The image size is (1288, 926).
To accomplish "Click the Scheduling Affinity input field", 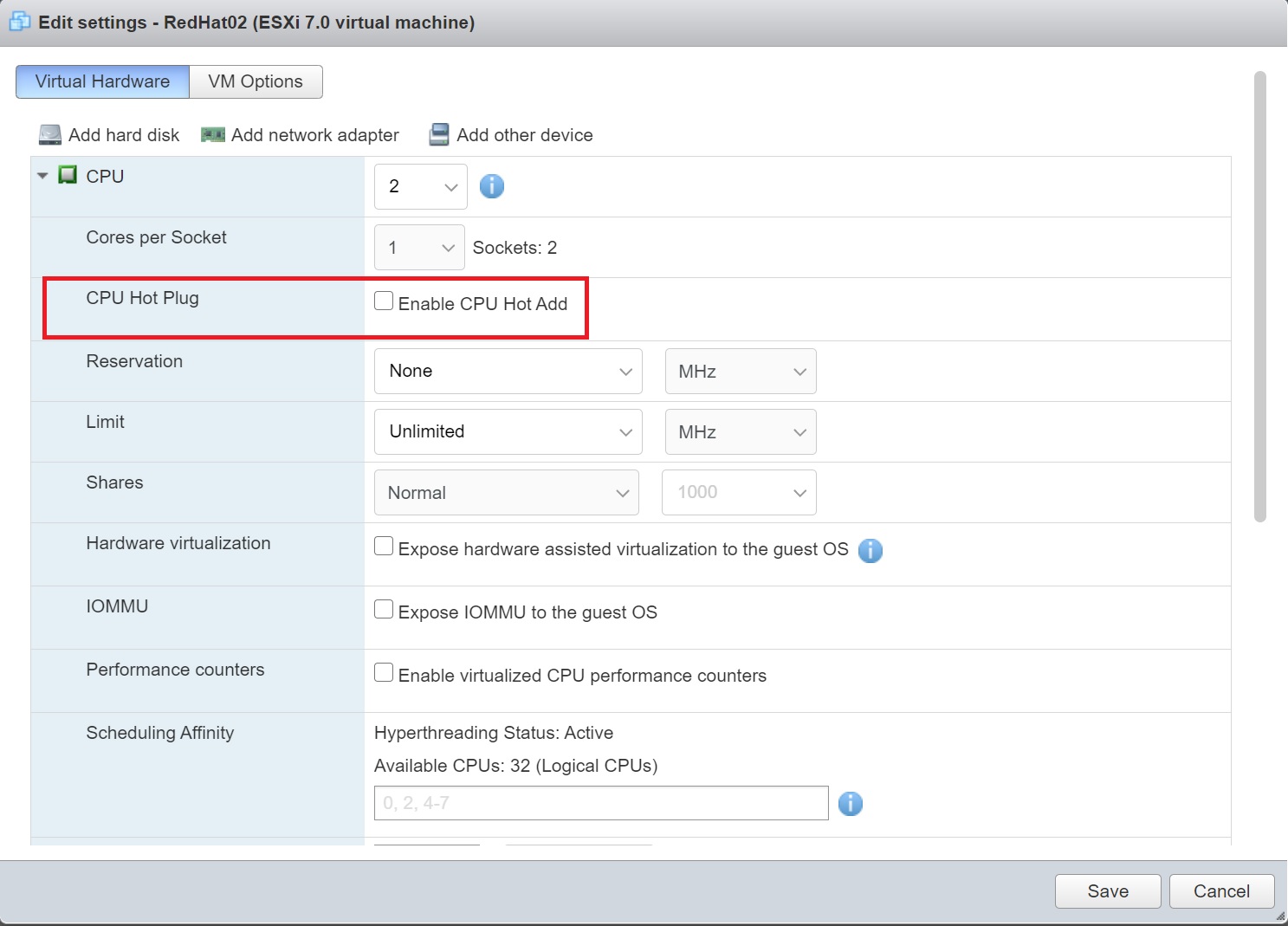I will click(x=601, y=803).
